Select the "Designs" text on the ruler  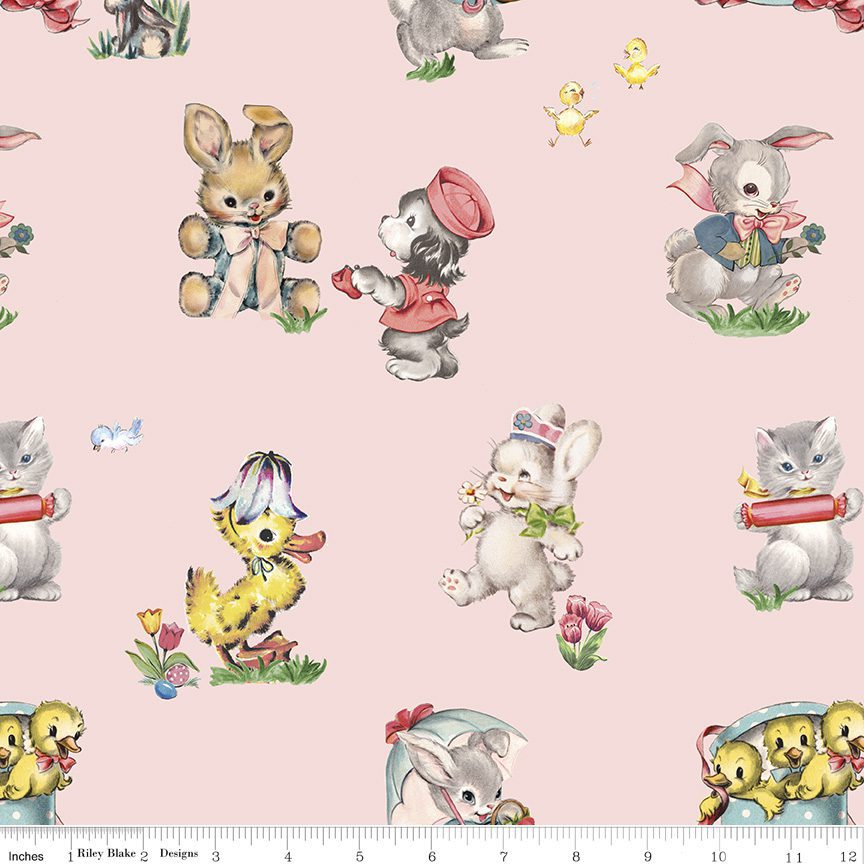coord(179,853)
